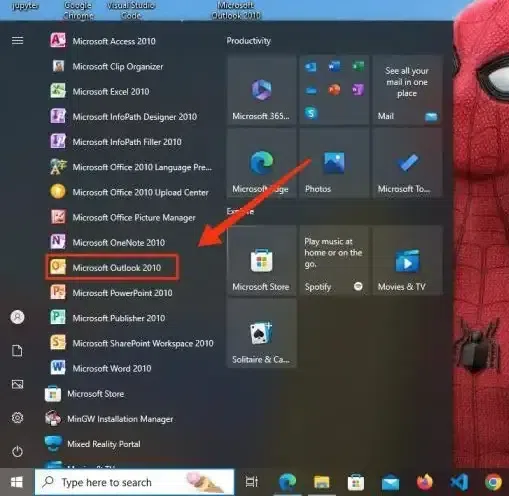This screenshot has width=509, height=496.
Task: Click the Excel icon in Office folder tile
Action: tap(358, 66)
